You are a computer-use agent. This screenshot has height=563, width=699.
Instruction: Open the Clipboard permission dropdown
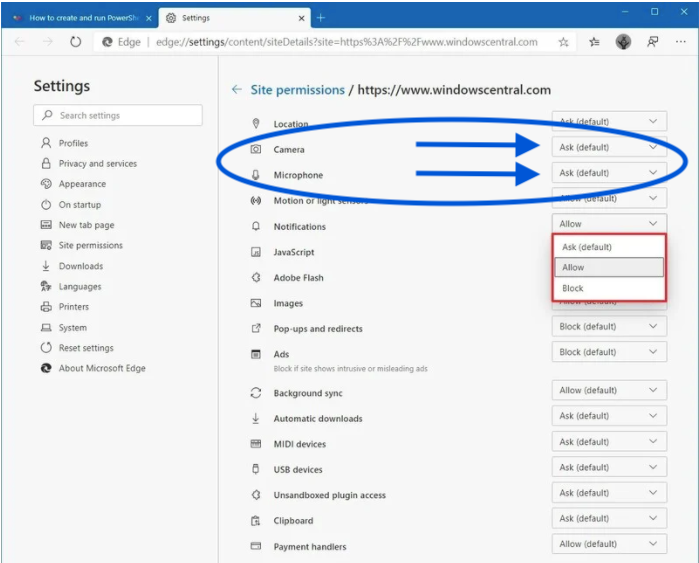(609, 518)
